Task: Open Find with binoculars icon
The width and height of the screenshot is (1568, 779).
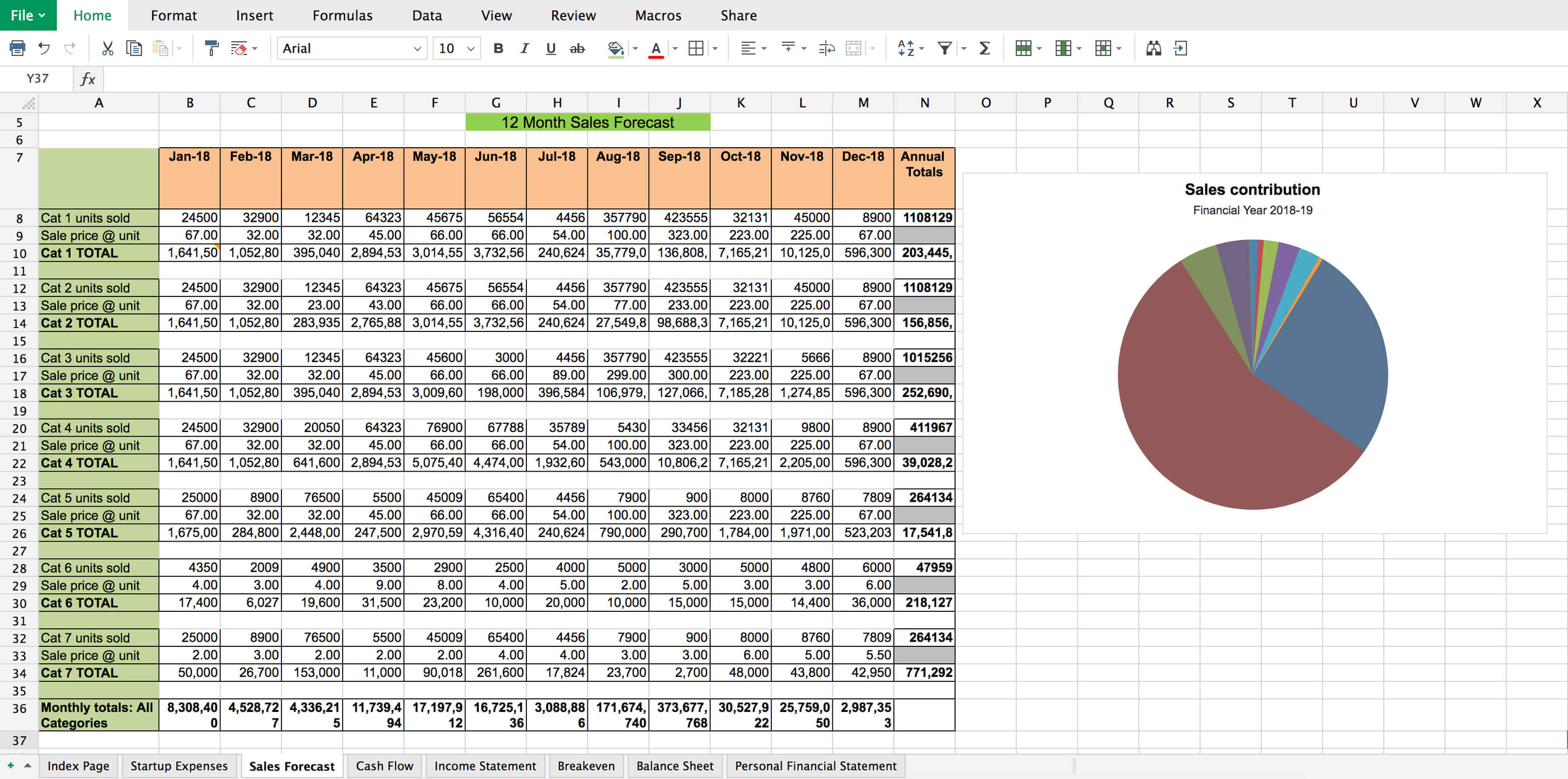Action: tap(1153, 48)
